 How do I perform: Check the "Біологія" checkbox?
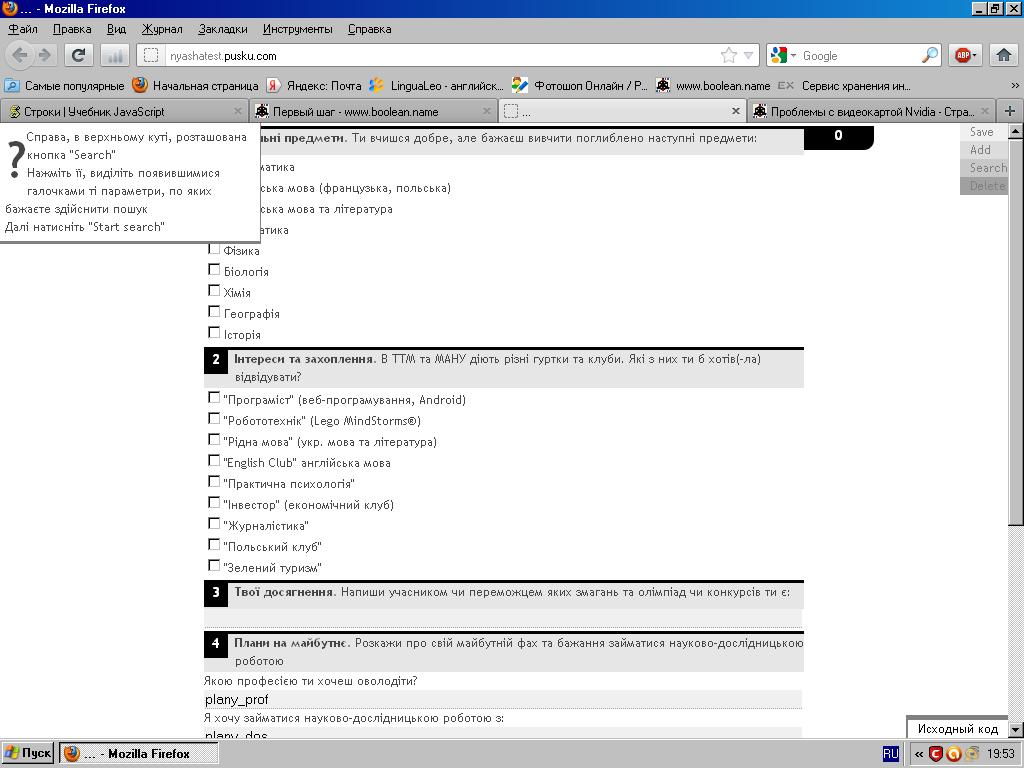pyautogui.click(x=214, y=270)
